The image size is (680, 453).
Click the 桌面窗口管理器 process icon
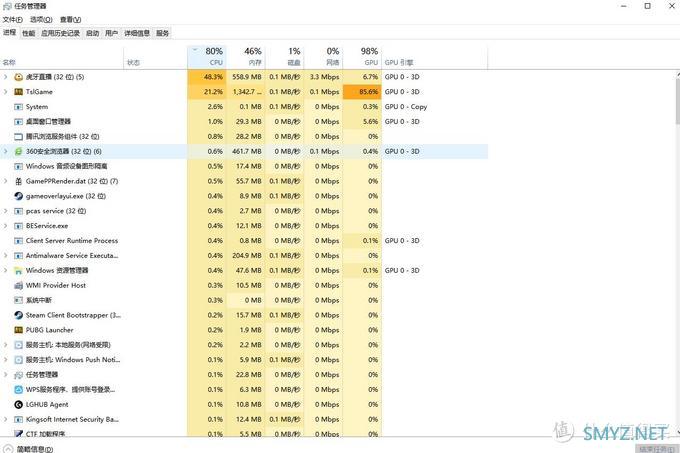click(x=18, y=122)
